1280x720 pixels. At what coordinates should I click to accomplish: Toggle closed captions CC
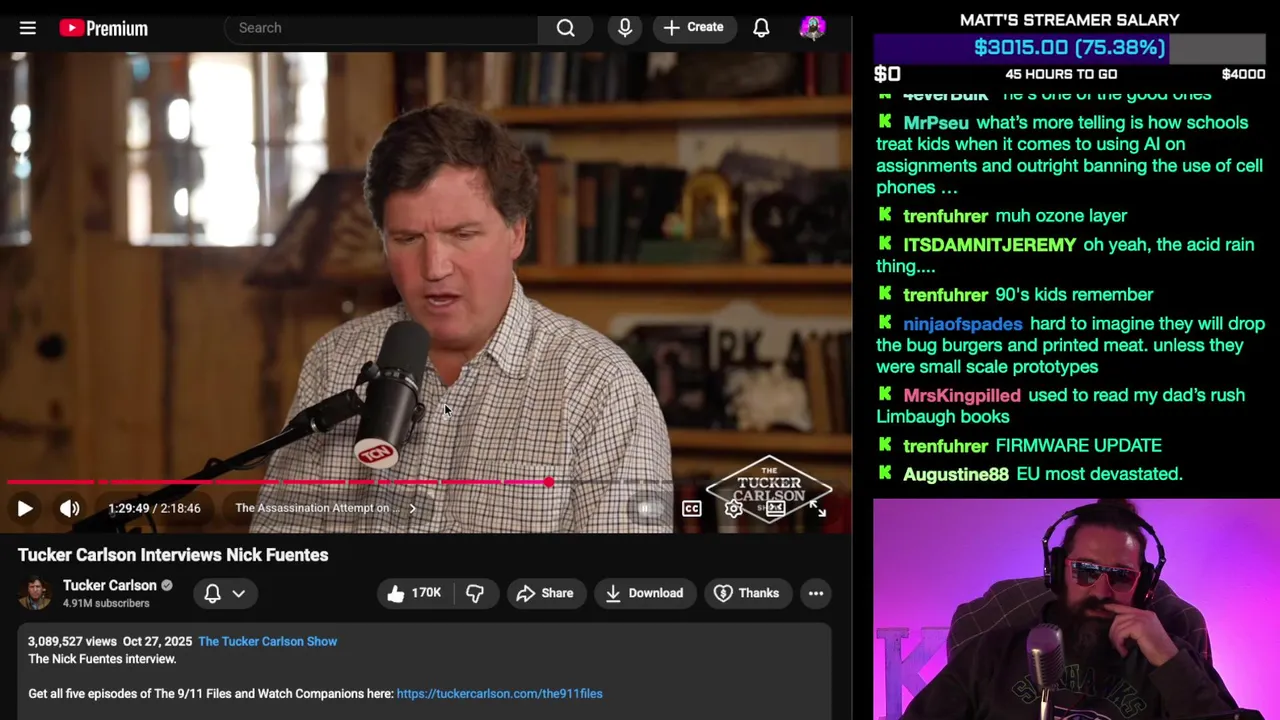691,508
